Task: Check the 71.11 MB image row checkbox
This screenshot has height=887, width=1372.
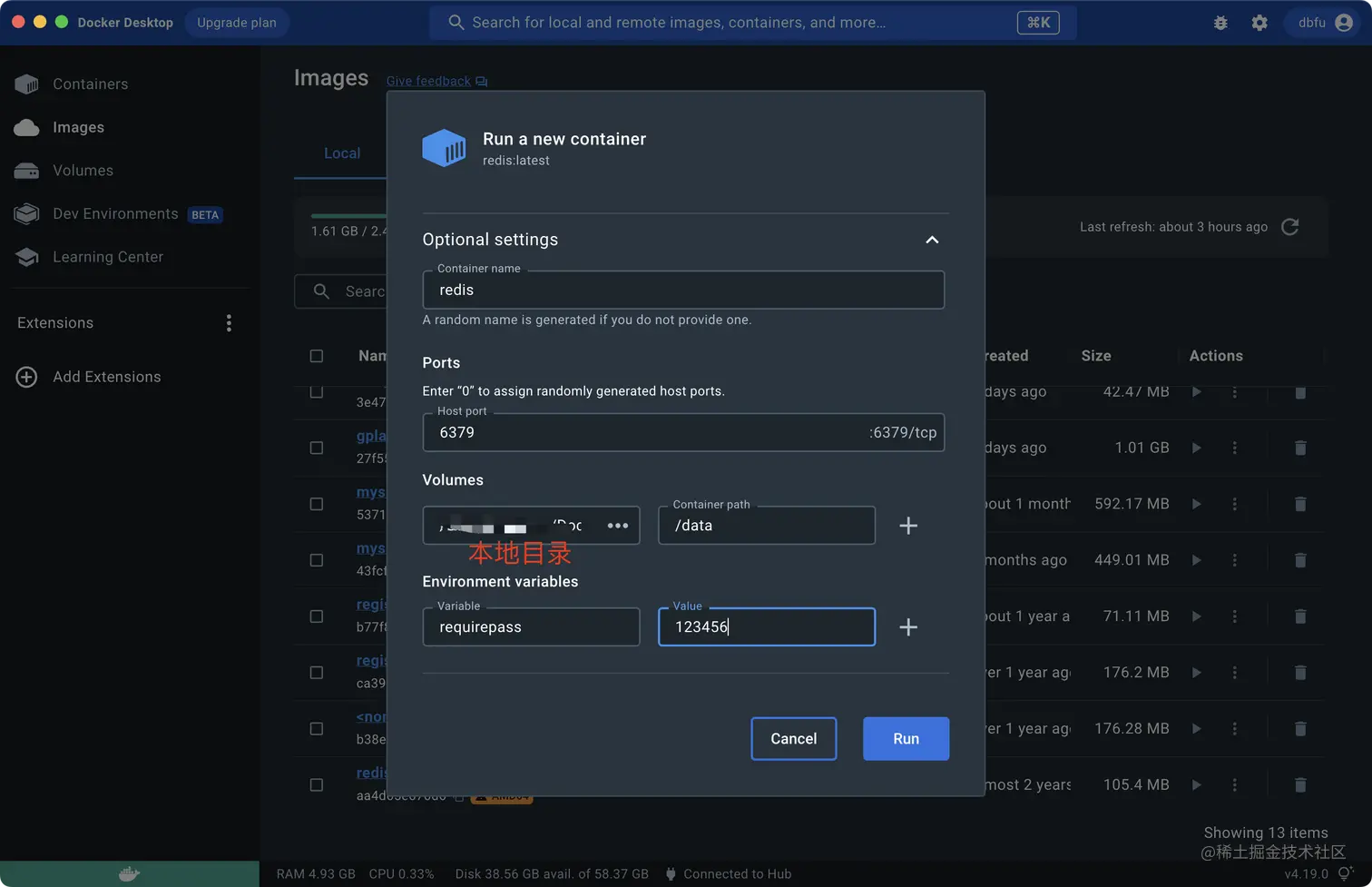Action: point(317,616)
